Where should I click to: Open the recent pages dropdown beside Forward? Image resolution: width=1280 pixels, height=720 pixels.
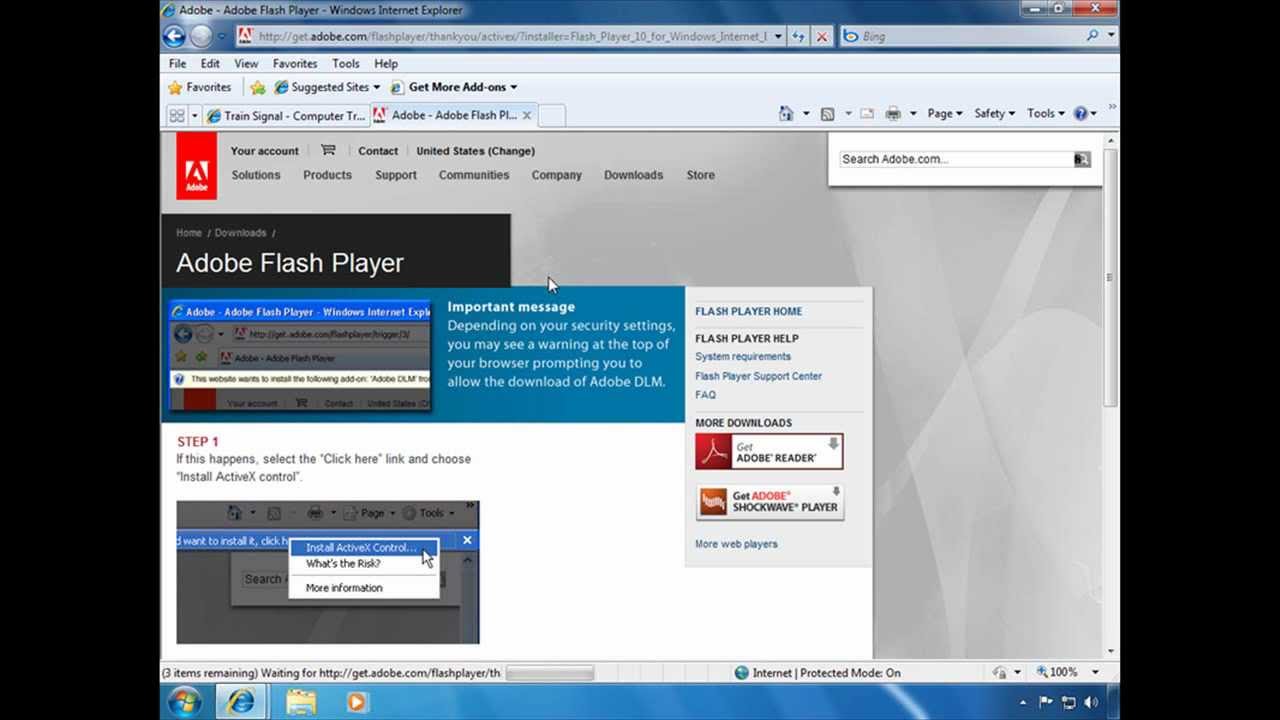pos(222,37)
